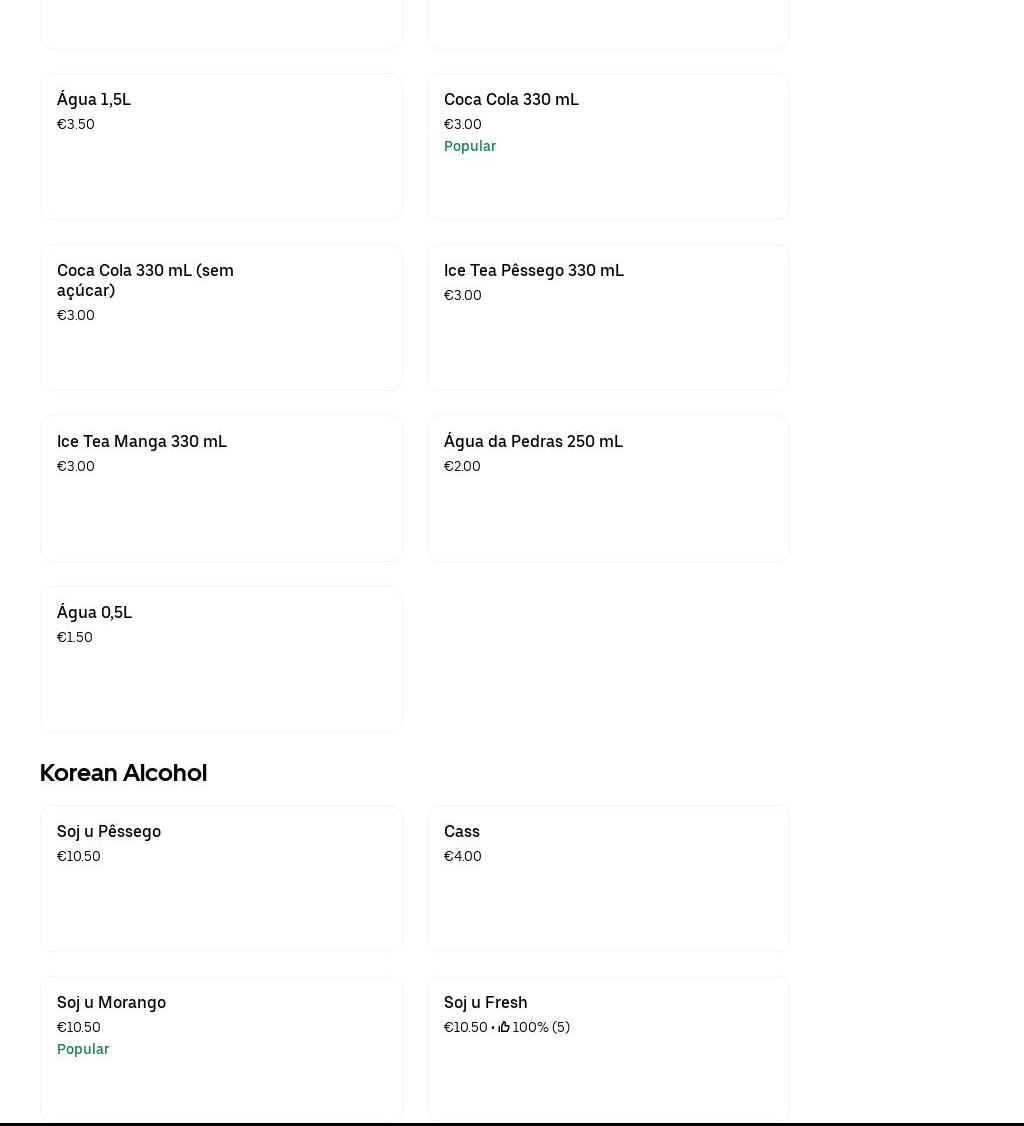Image resolution: width=1024 pixels, height=1126 pixels.
Task: Choose the Ice Tea Pêssego 330 mL item
Action: click(608, 317)
